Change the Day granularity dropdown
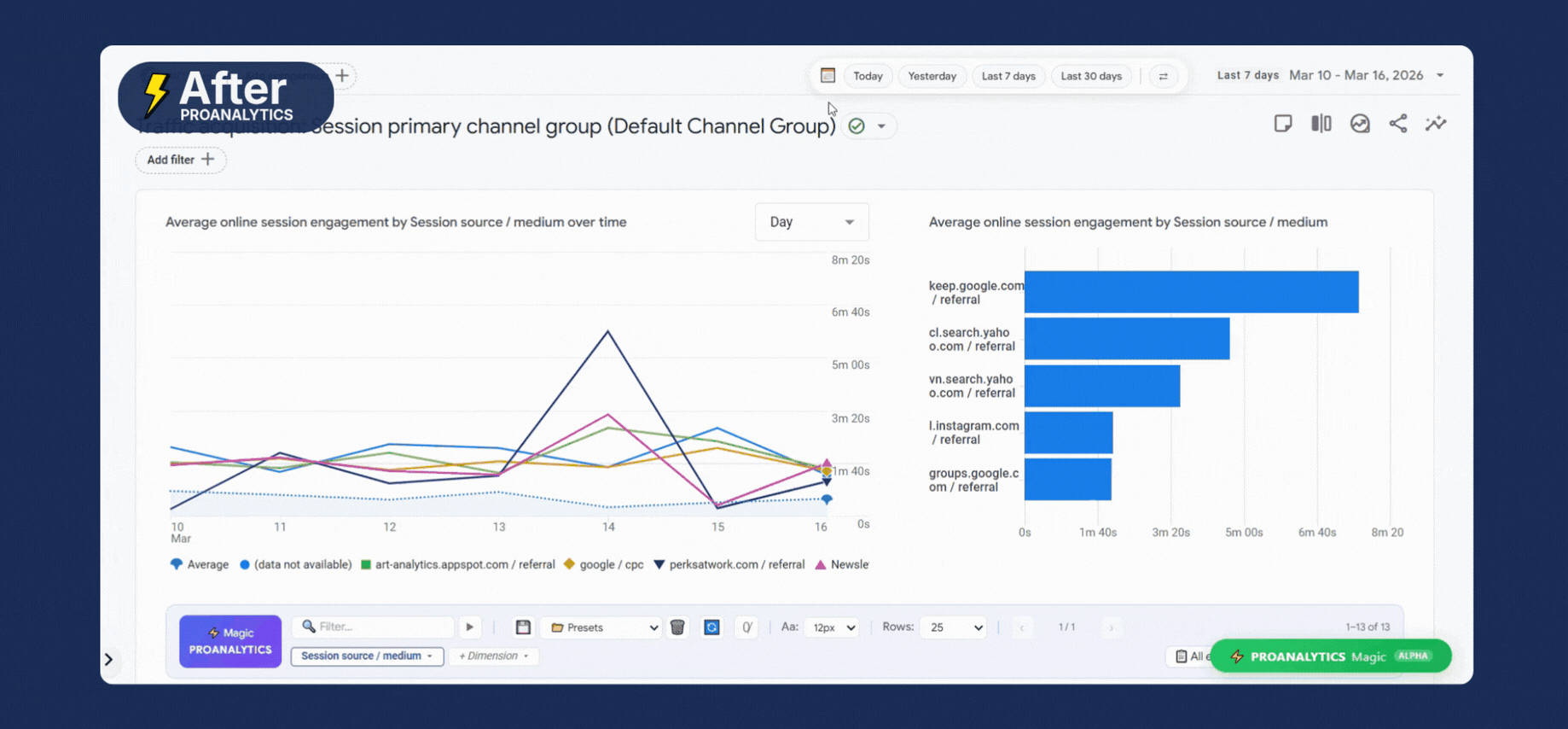Image resolution: width=1568 pixels, height=729 pixels. (x=811, y=222)
